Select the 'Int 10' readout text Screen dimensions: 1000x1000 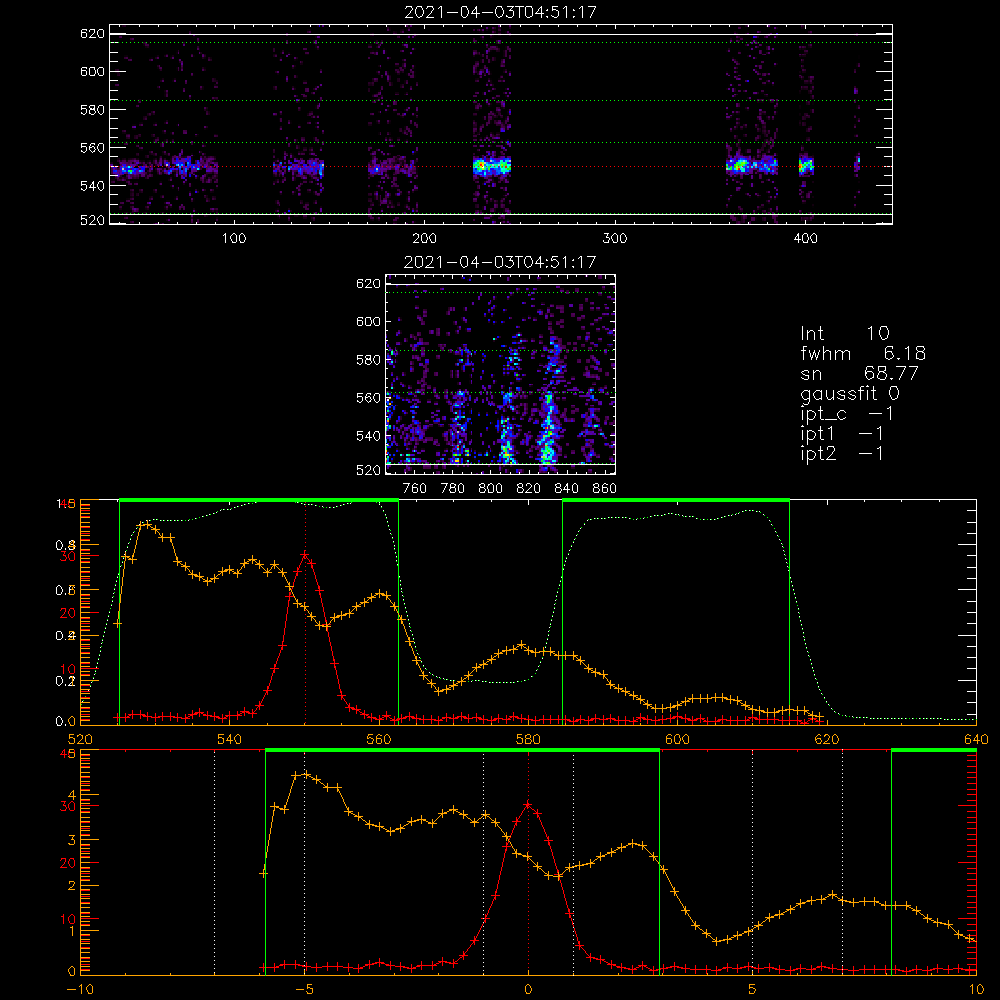click(845, 334)
